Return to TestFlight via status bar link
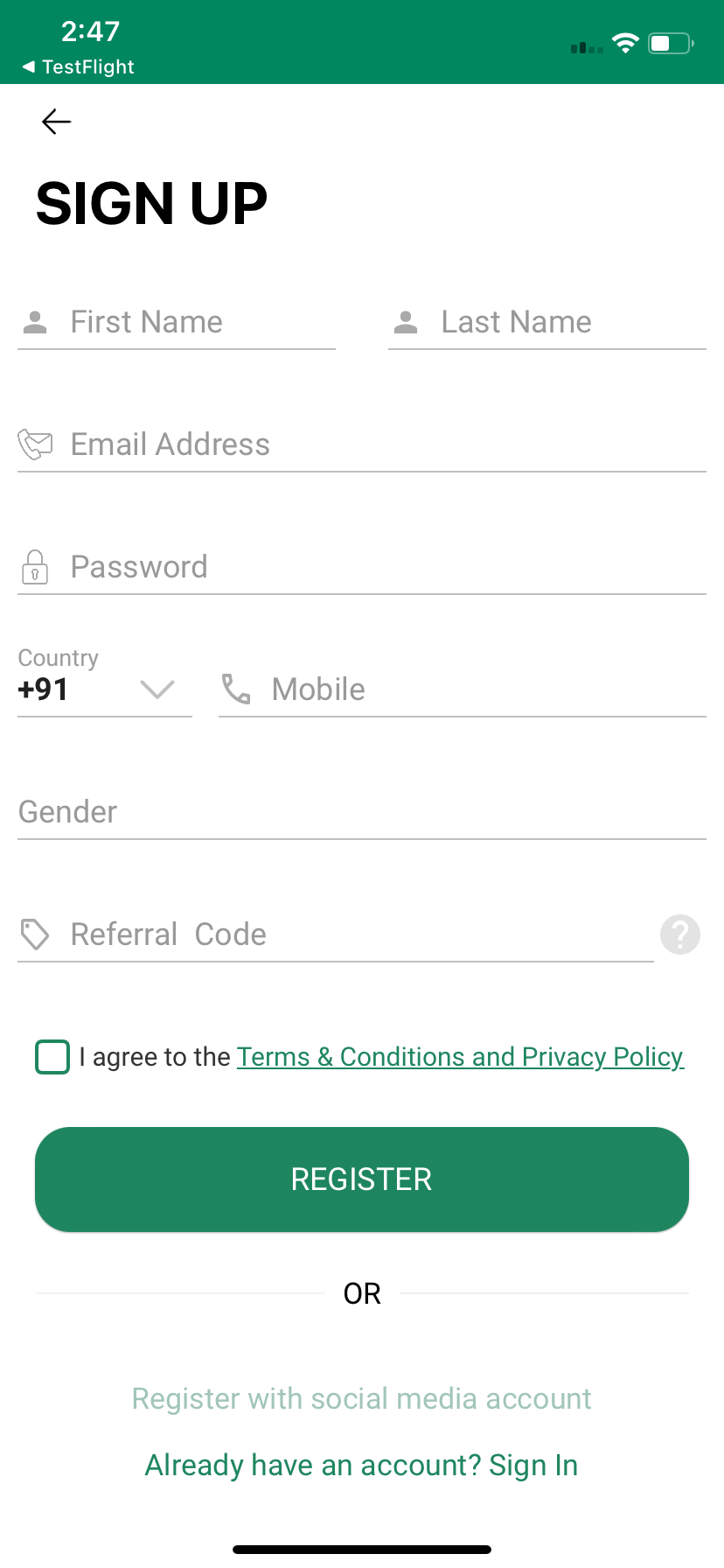724x1568 pixels. pos(79,66)
